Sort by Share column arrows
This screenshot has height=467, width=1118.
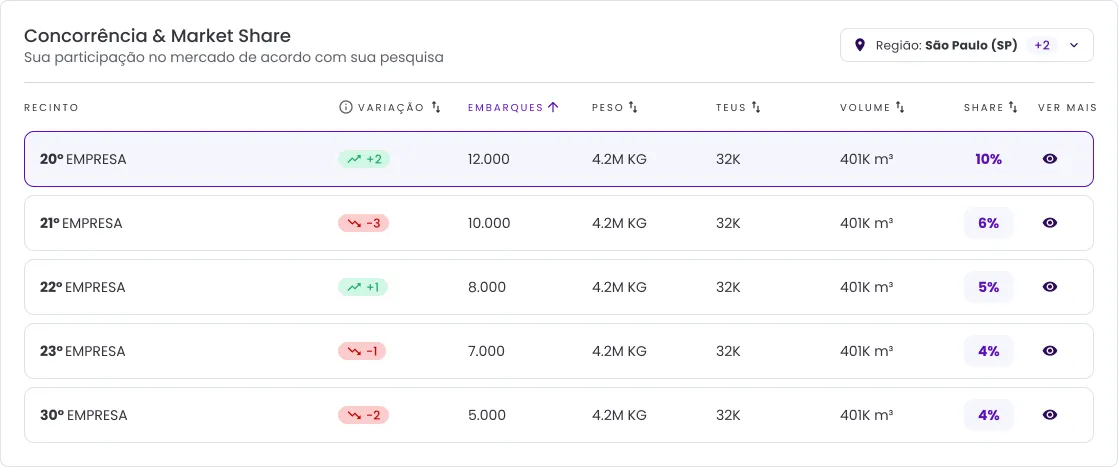1013,107
